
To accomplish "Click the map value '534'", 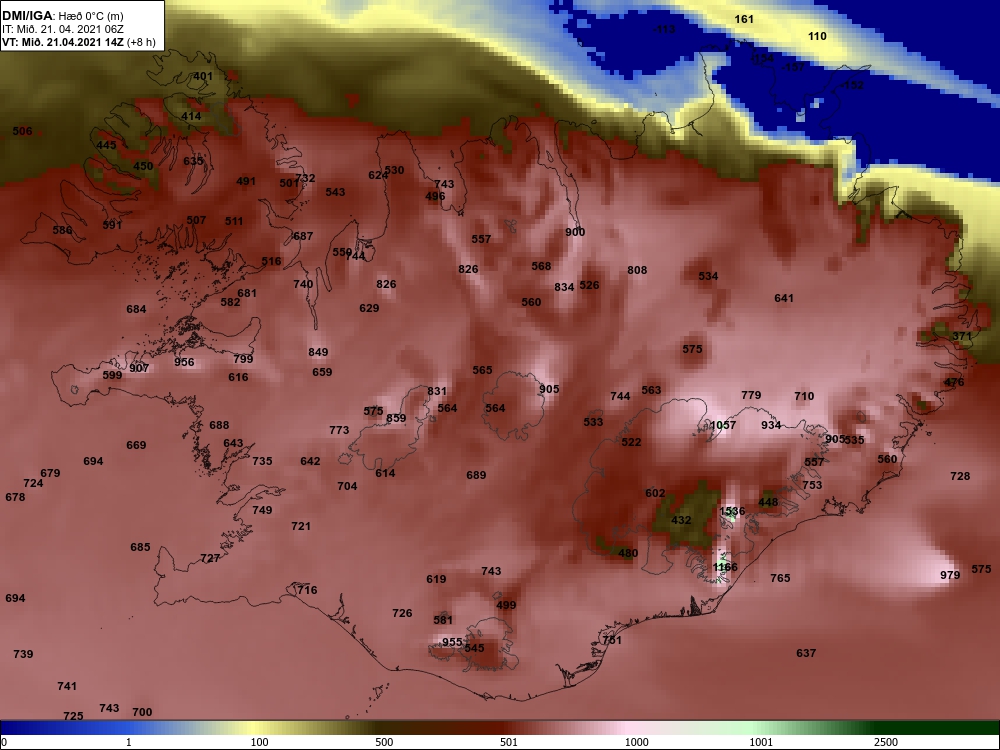I will point(708,276).
